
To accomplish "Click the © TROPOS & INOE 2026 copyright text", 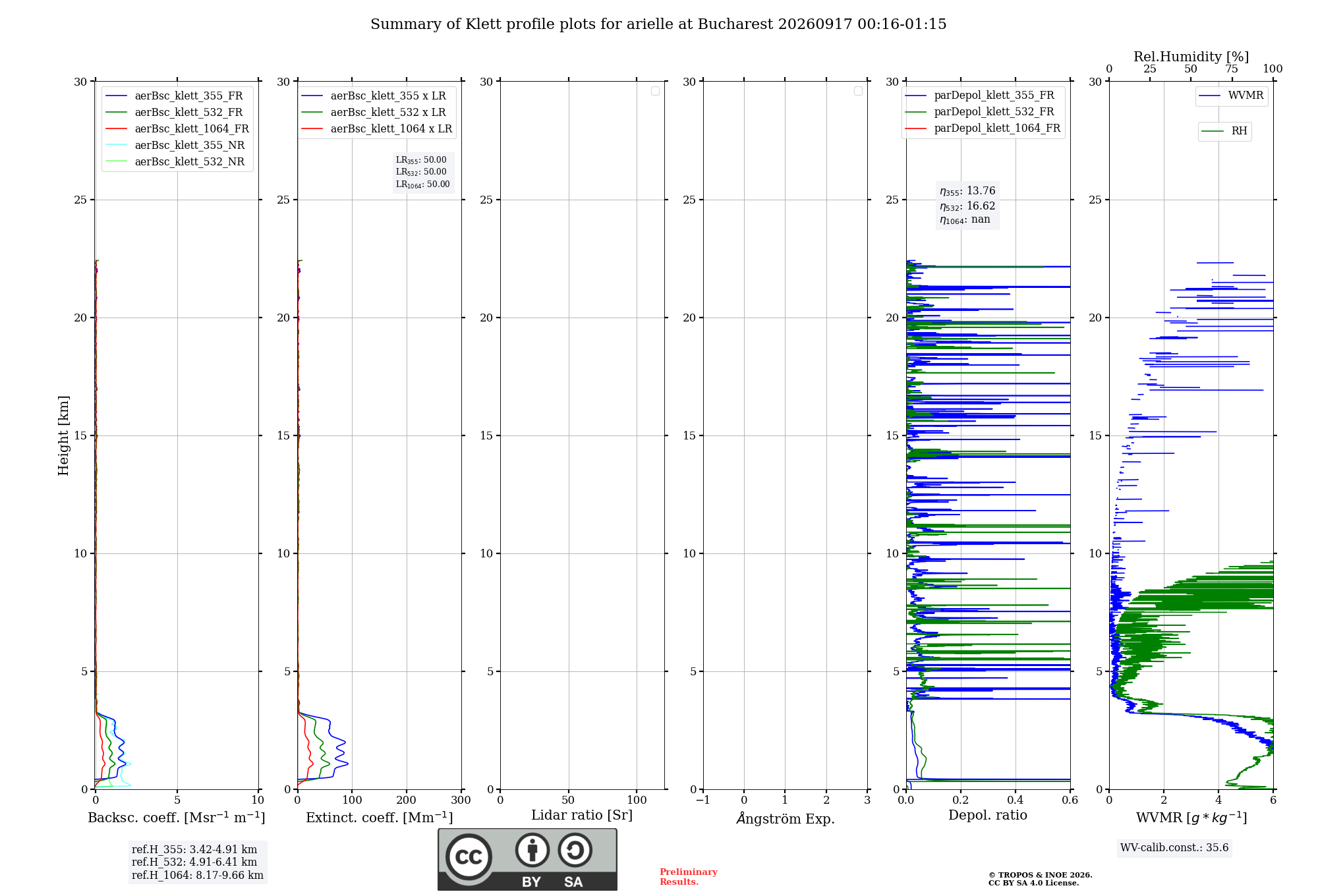I will pyautogui.click(x=1041, y=875).
